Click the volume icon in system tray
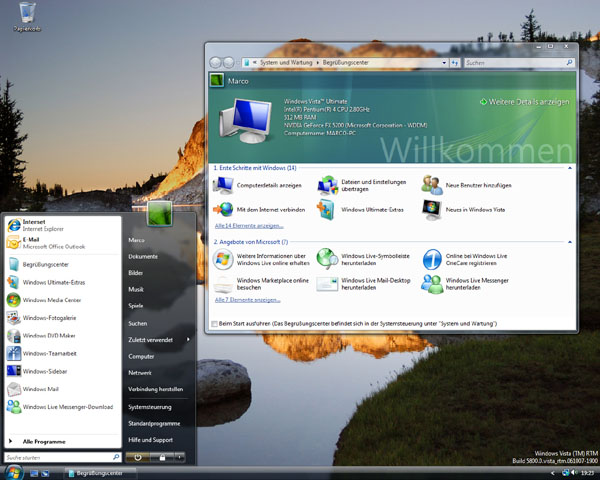This screenshot has height=480, width=600. tap(574, 473)
